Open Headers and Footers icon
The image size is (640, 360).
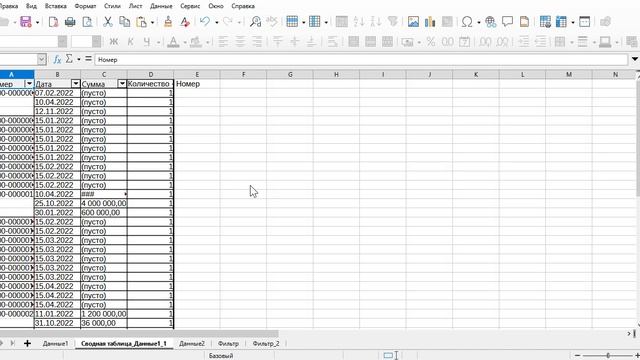[x=524, y=22]
